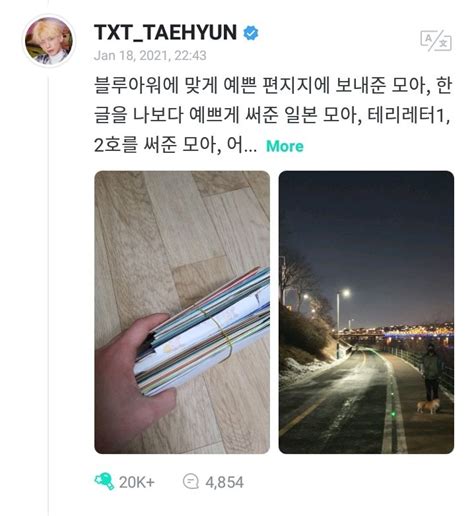Click the verified badge next to TXT_TAEHYUN

251,33
